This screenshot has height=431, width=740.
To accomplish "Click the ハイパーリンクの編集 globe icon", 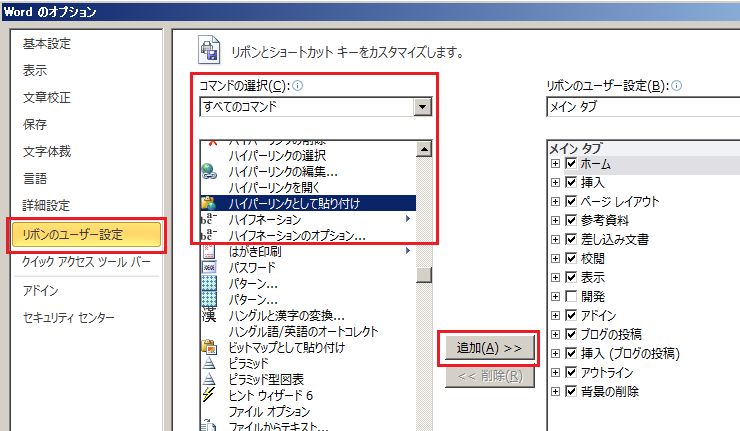I will pyautogui.click(x=209, y=172).
